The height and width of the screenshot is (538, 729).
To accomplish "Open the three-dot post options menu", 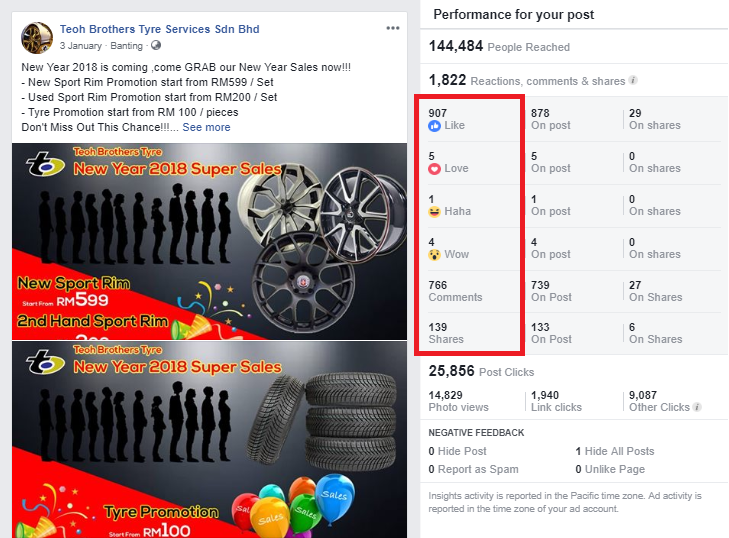I will pyautogui.click(x=393, y=28).
